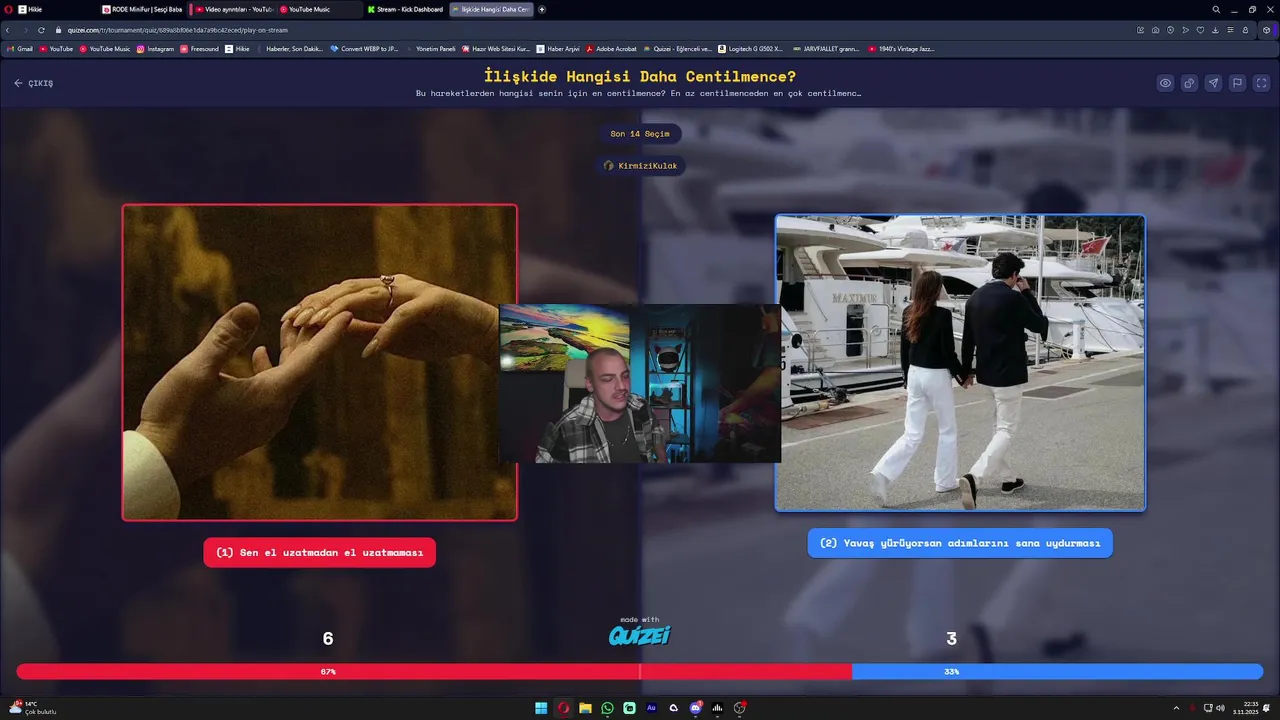Toggle fullscreen mode in the quiz header
Screen dimensions: 1280x720
(x=1261, y=83)
